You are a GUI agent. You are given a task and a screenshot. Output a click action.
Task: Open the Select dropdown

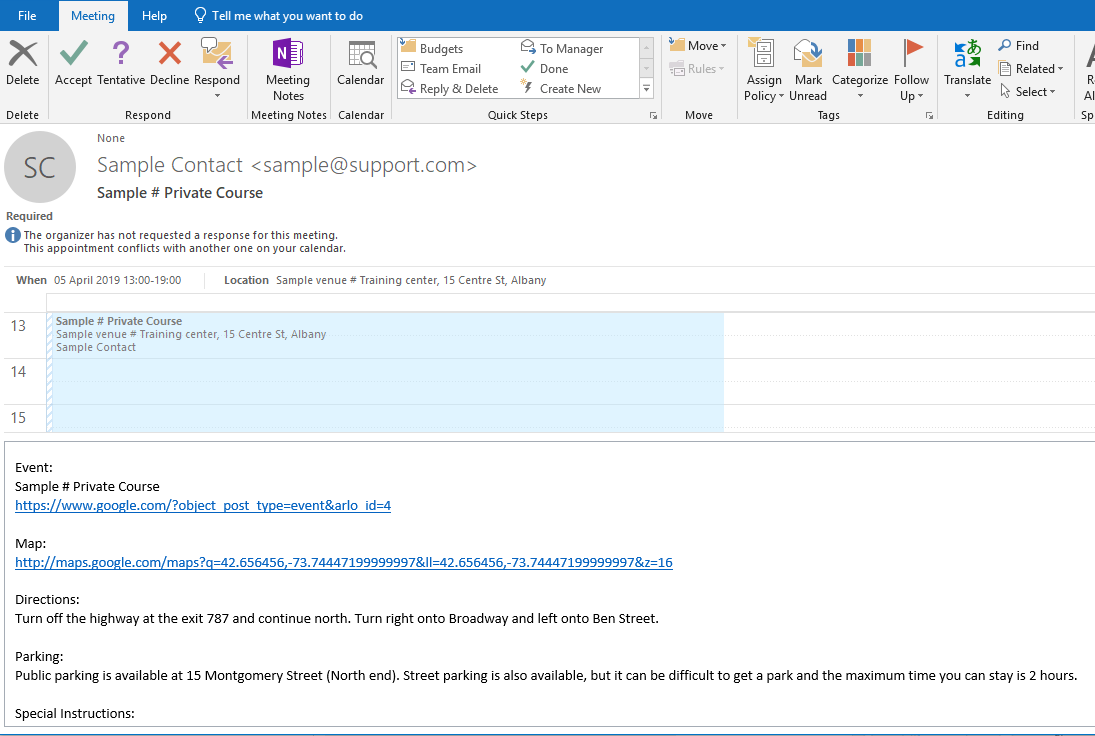[1027, 91]
